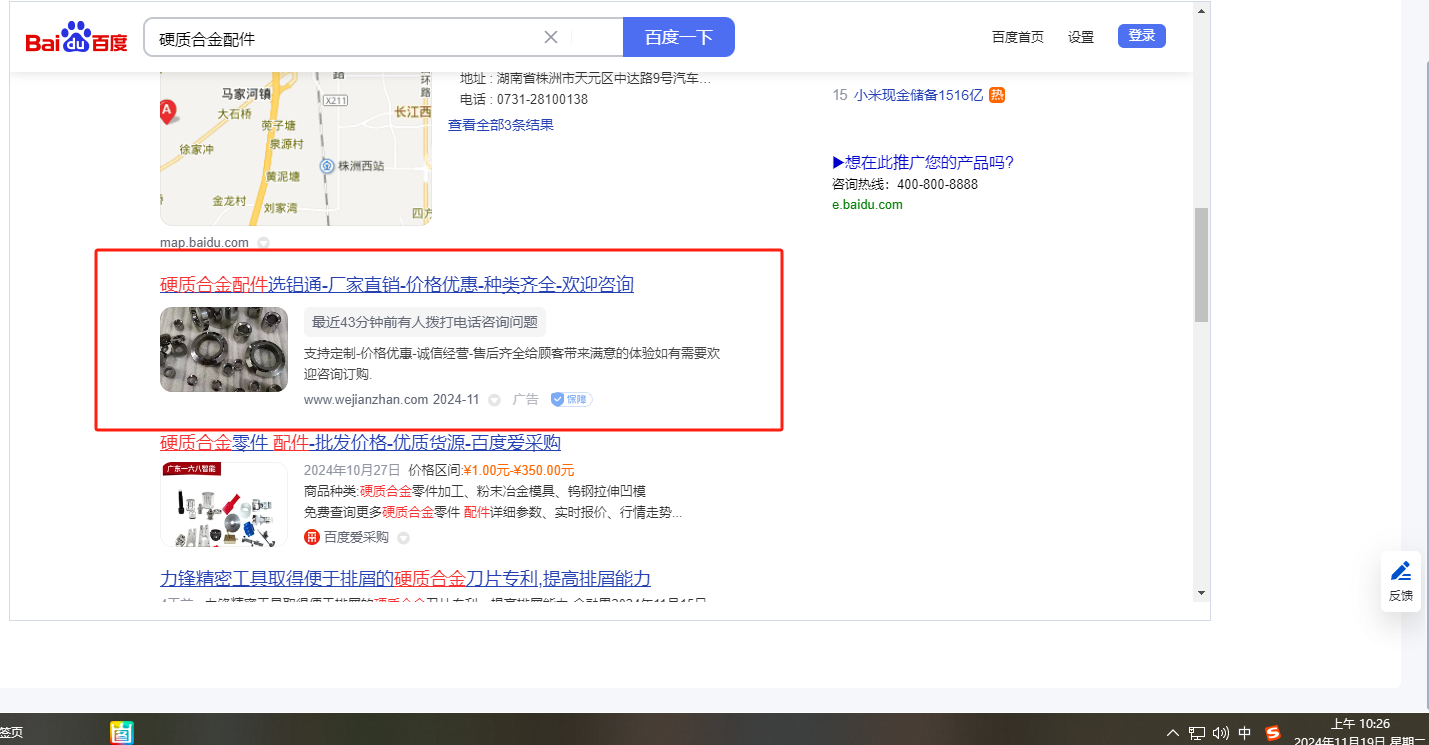Show hidden icons in the system tray

(x=1173, y=733)
